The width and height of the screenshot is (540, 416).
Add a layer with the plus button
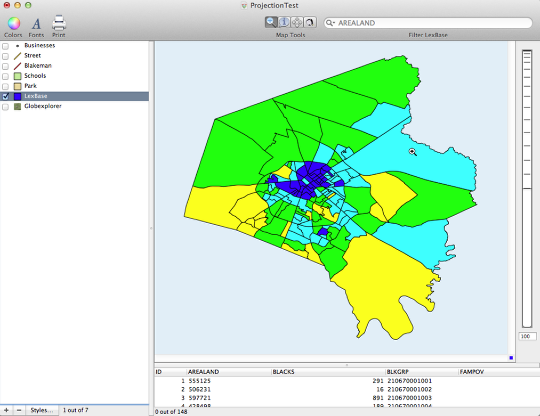coord(6,410)
